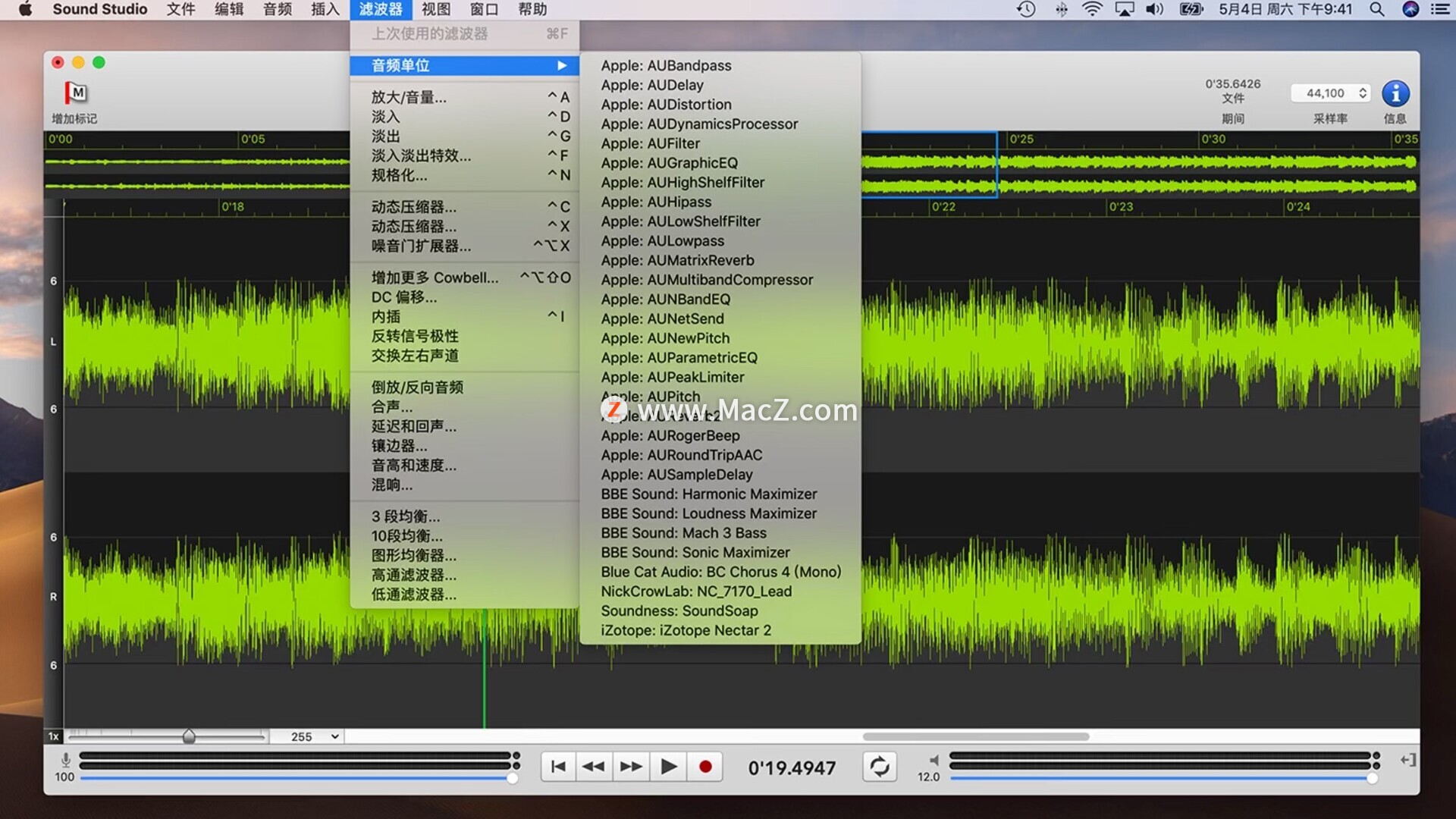The height and width of the screenshot is (819, 1456).
Task: Open the 编辑 menu
Action: pos(229,9)
